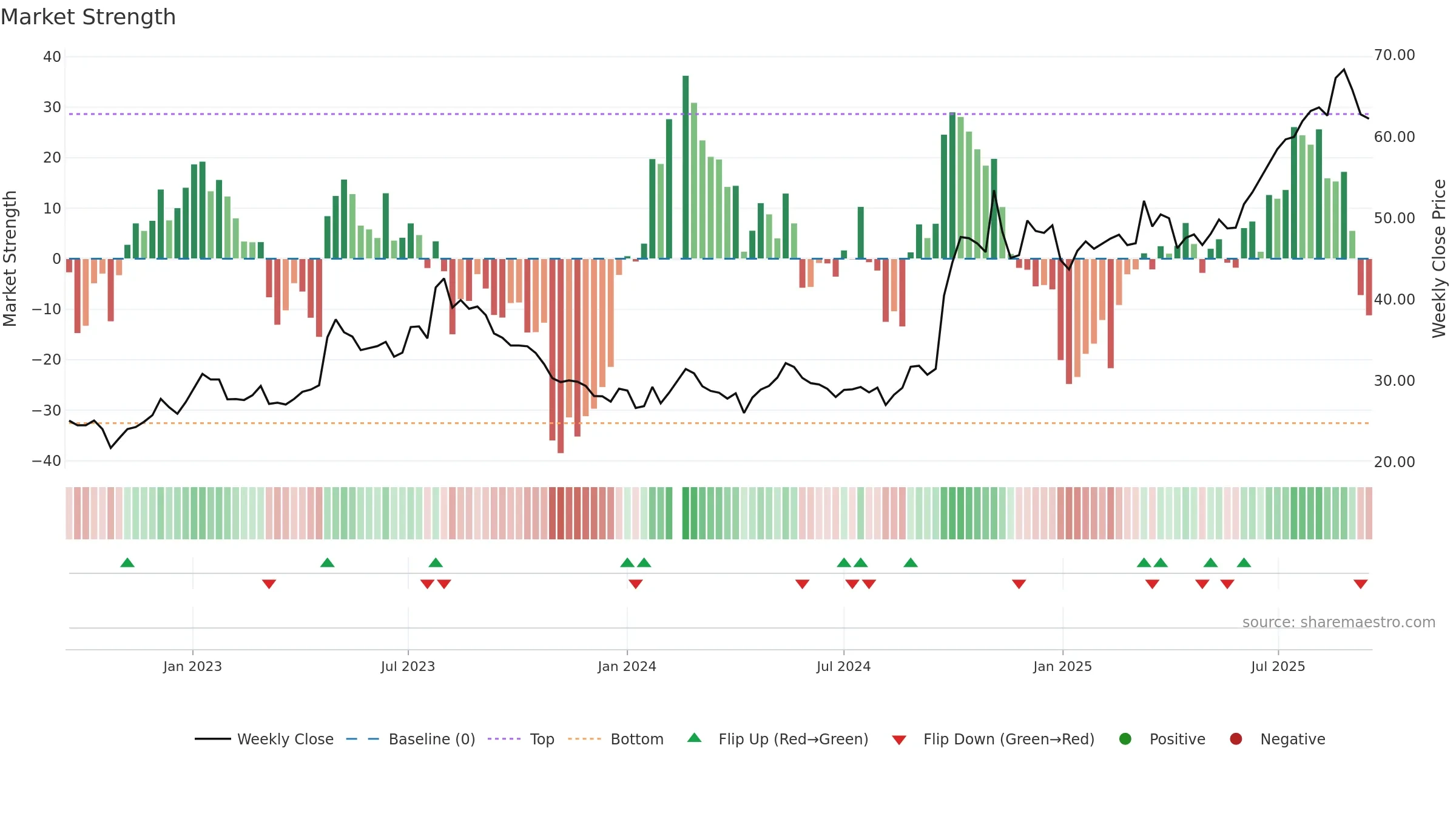Toggle Flip Down (Green→Red) legend entry
The height and width of the screenshot is (819, 1456).
(994, 739)
